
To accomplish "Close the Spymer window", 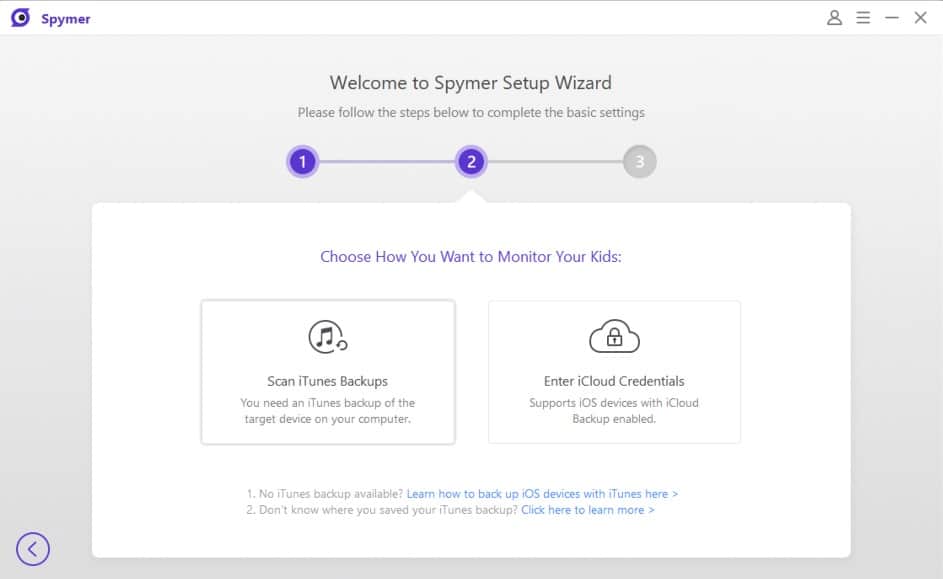I will [x=920, y=17].
